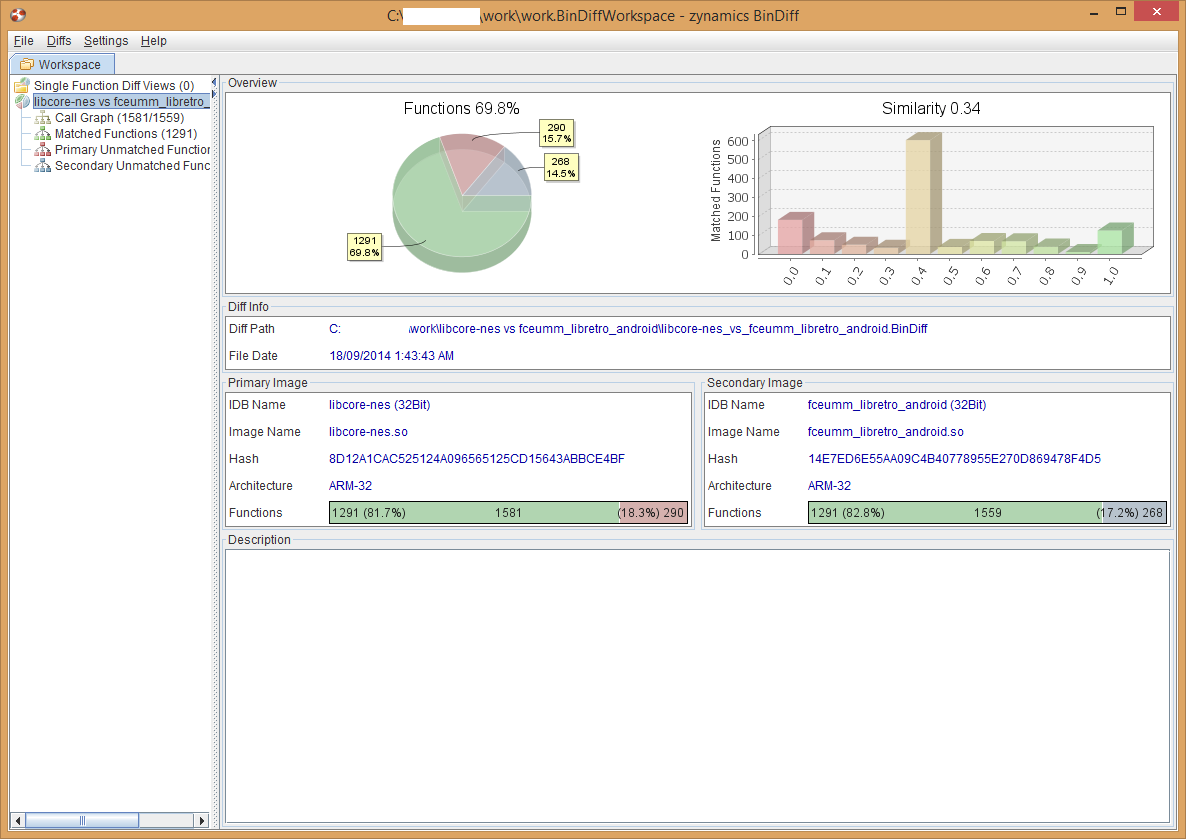Screen dimensions: 1186x839
Task: Click the Diff Path value text
Action: (628, 329)
